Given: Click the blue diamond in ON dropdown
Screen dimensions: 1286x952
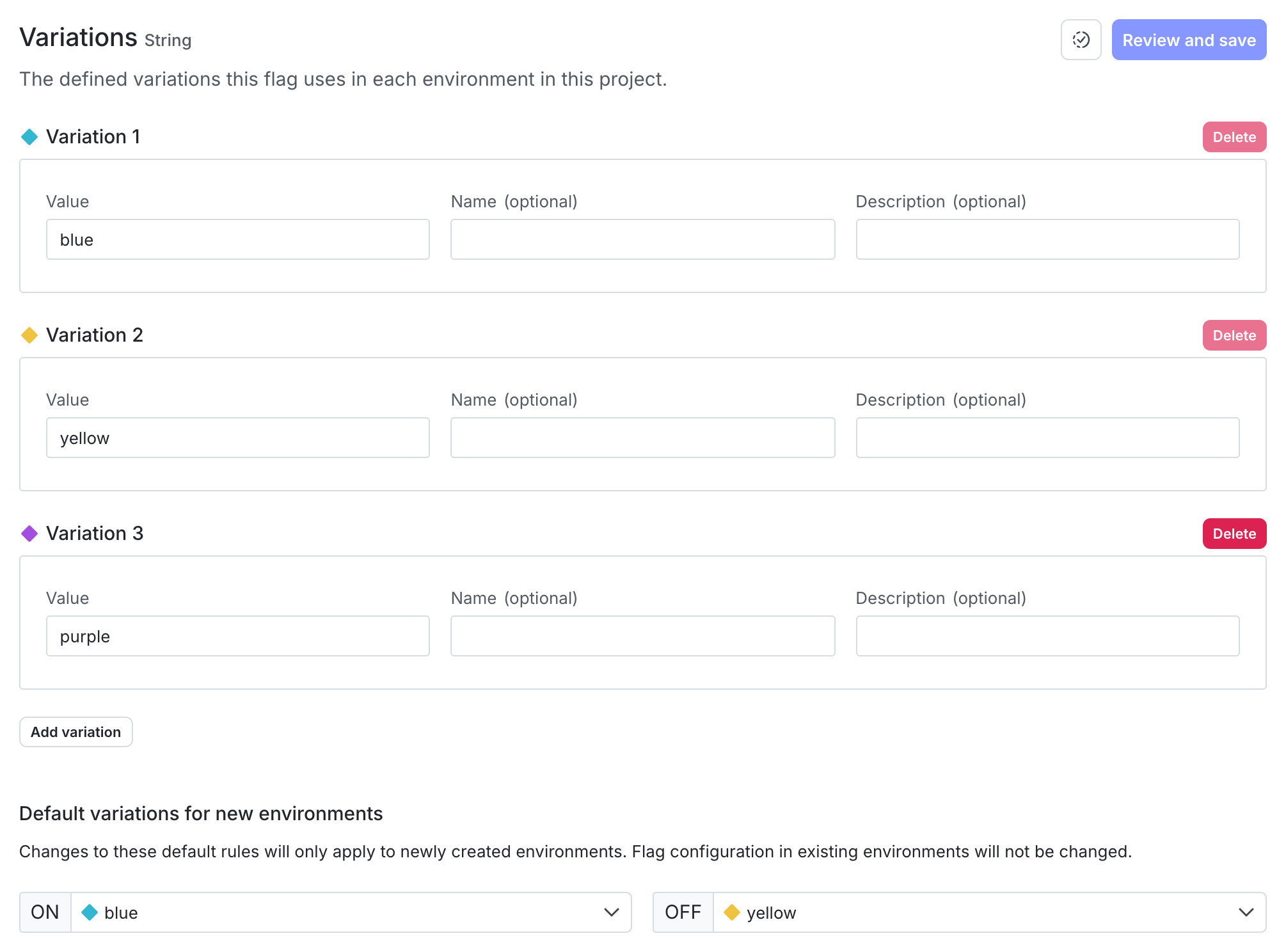Looking at the screenshot, I should 90,912.
